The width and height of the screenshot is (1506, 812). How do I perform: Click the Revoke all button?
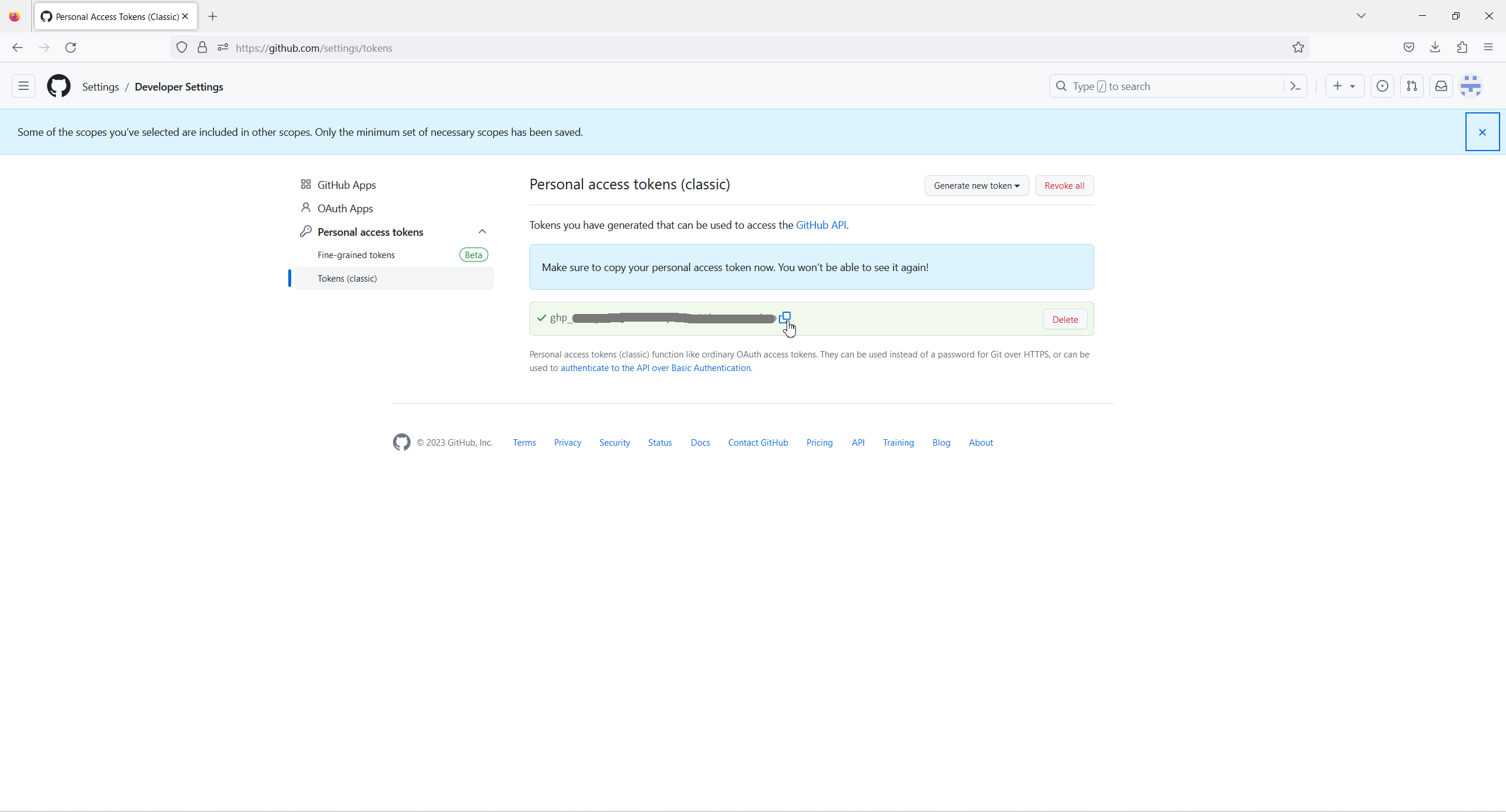[x=1064, y=186]
